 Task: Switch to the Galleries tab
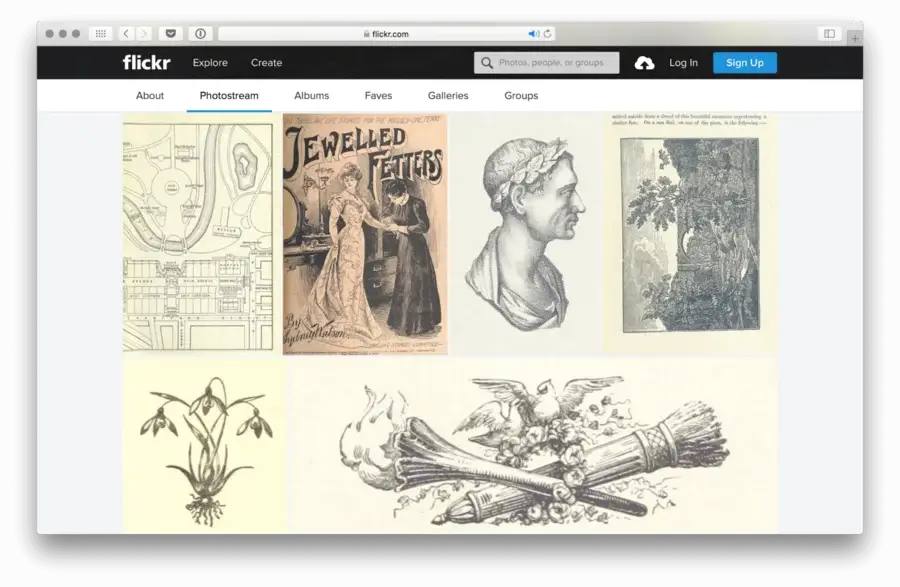448,96
